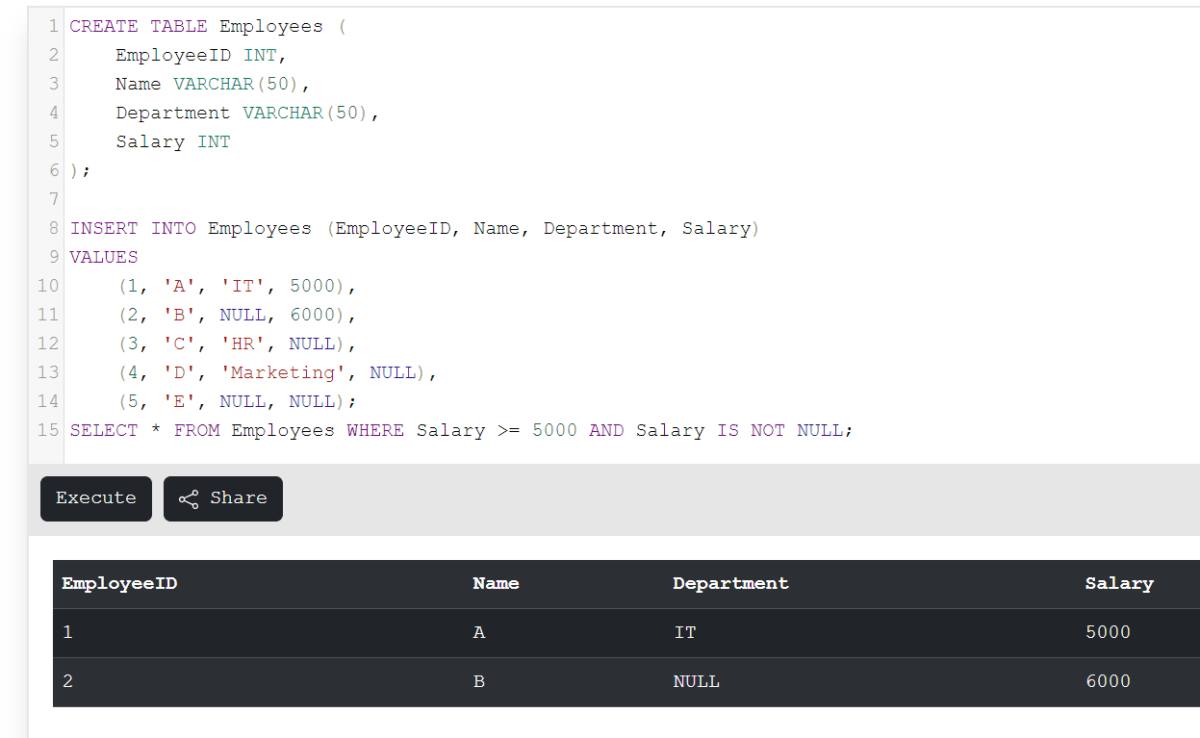1200x738 pixels.
Task: Click the Share icon next to Share label
Action: pyautogui.click(x=189, y=498)
